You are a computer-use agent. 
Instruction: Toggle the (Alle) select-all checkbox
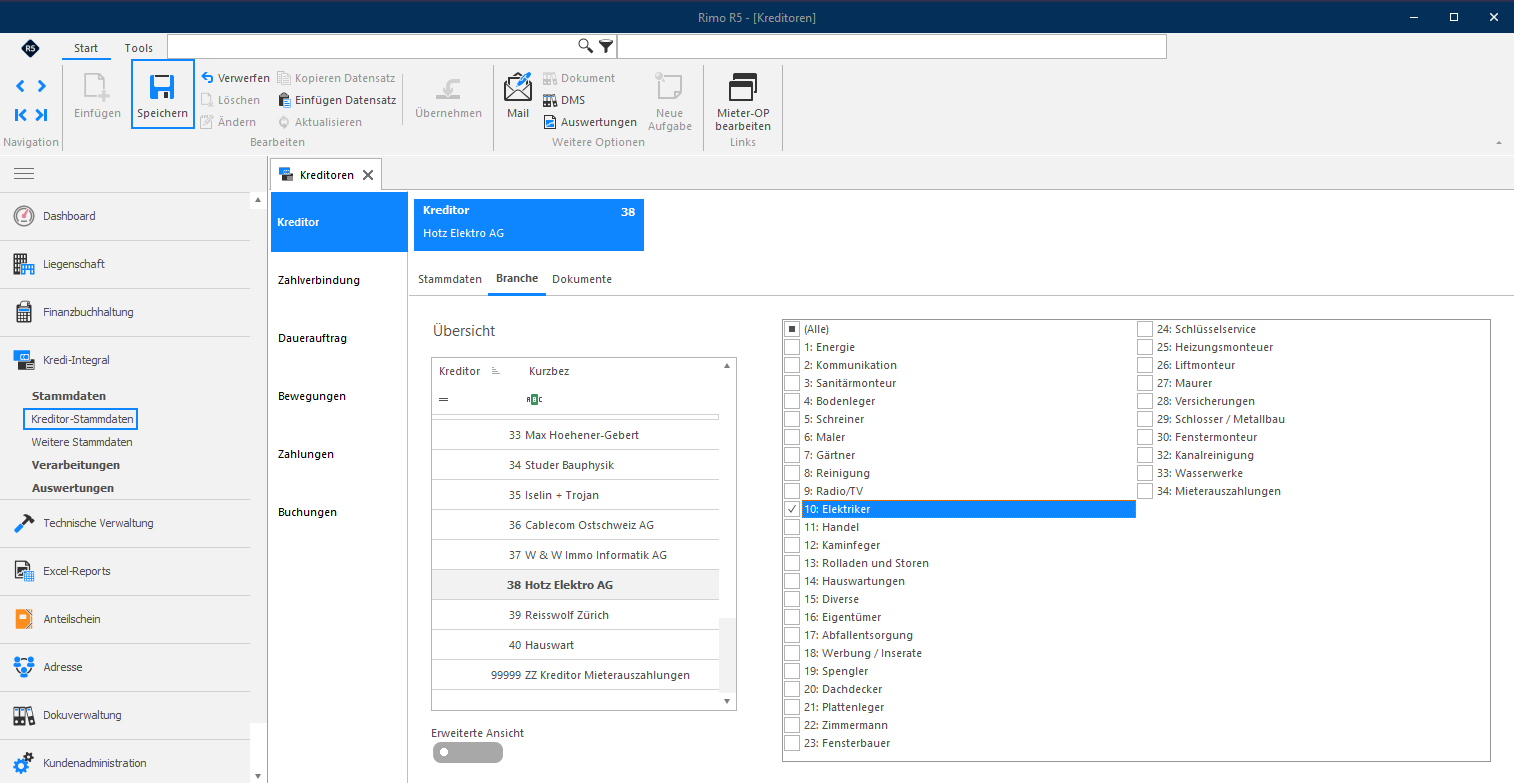792,329
